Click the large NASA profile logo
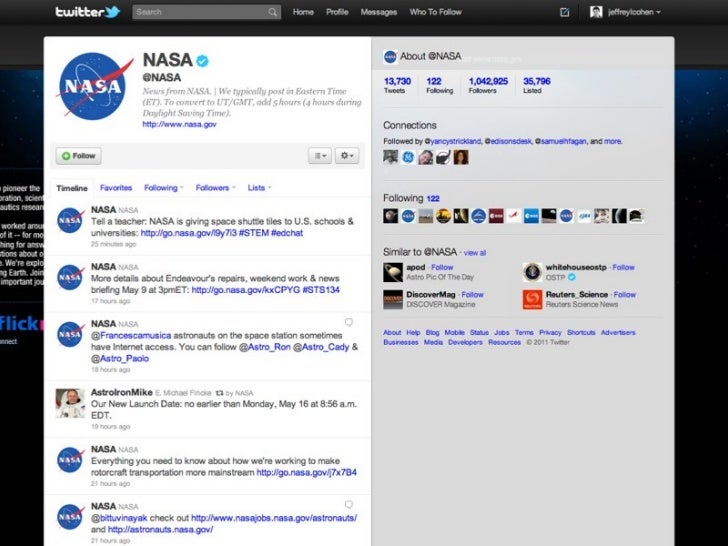 [94, 86]
